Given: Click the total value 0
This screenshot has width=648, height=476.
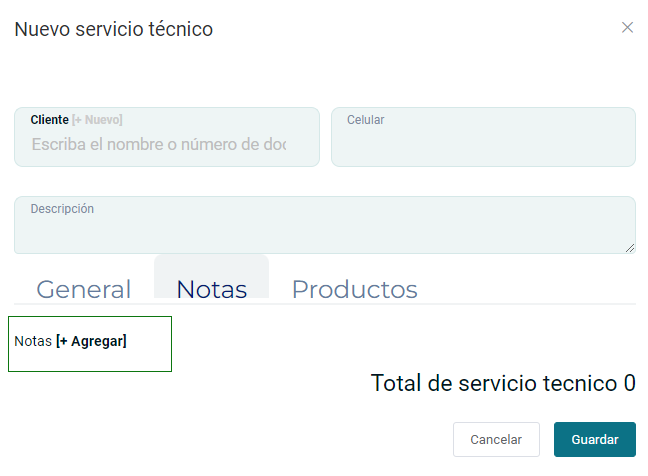Looking at the screenshot, I should click(x=630, y=383).
